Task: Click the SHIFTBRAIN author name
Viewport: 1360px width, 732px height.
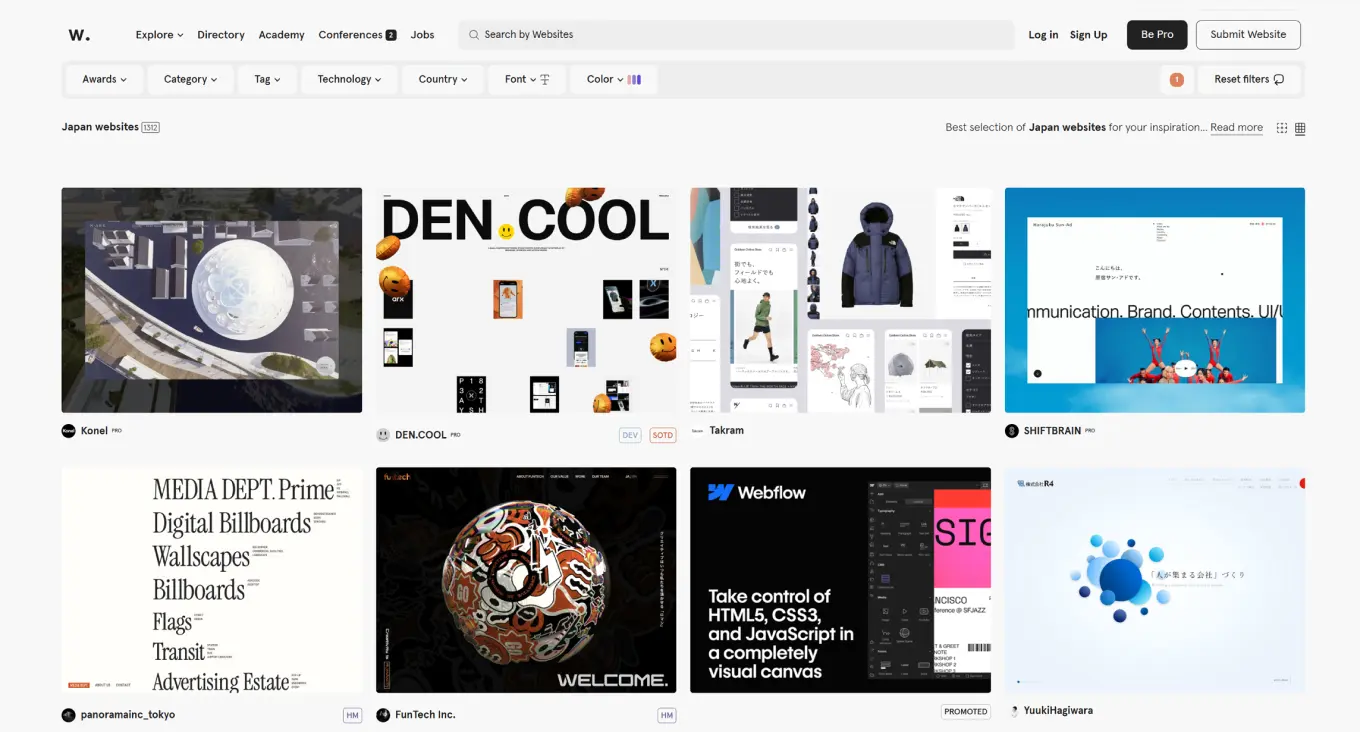Action: pyautogui.click(x=1052, y=431)
